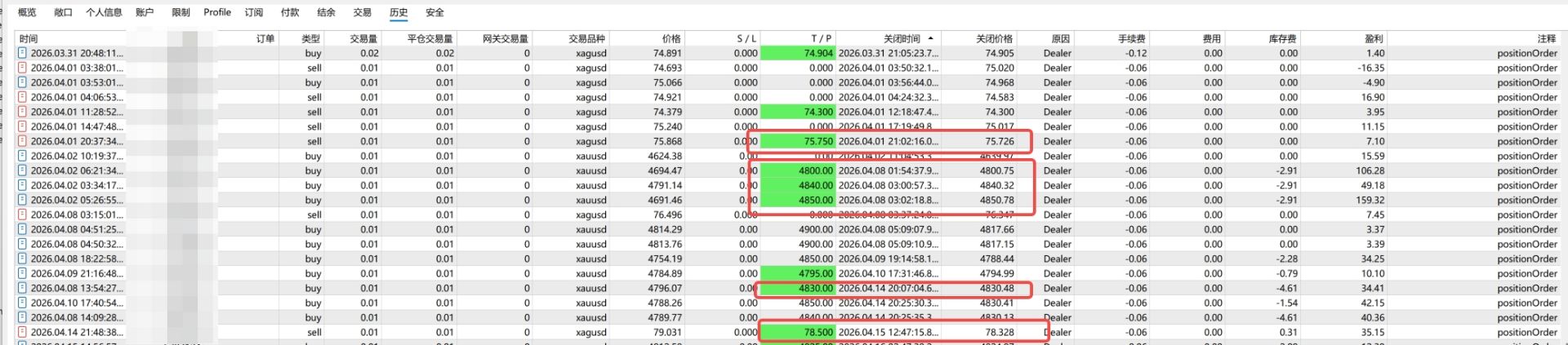
Task: Sort by the 平仓交易量 column header
Action: 430,38
